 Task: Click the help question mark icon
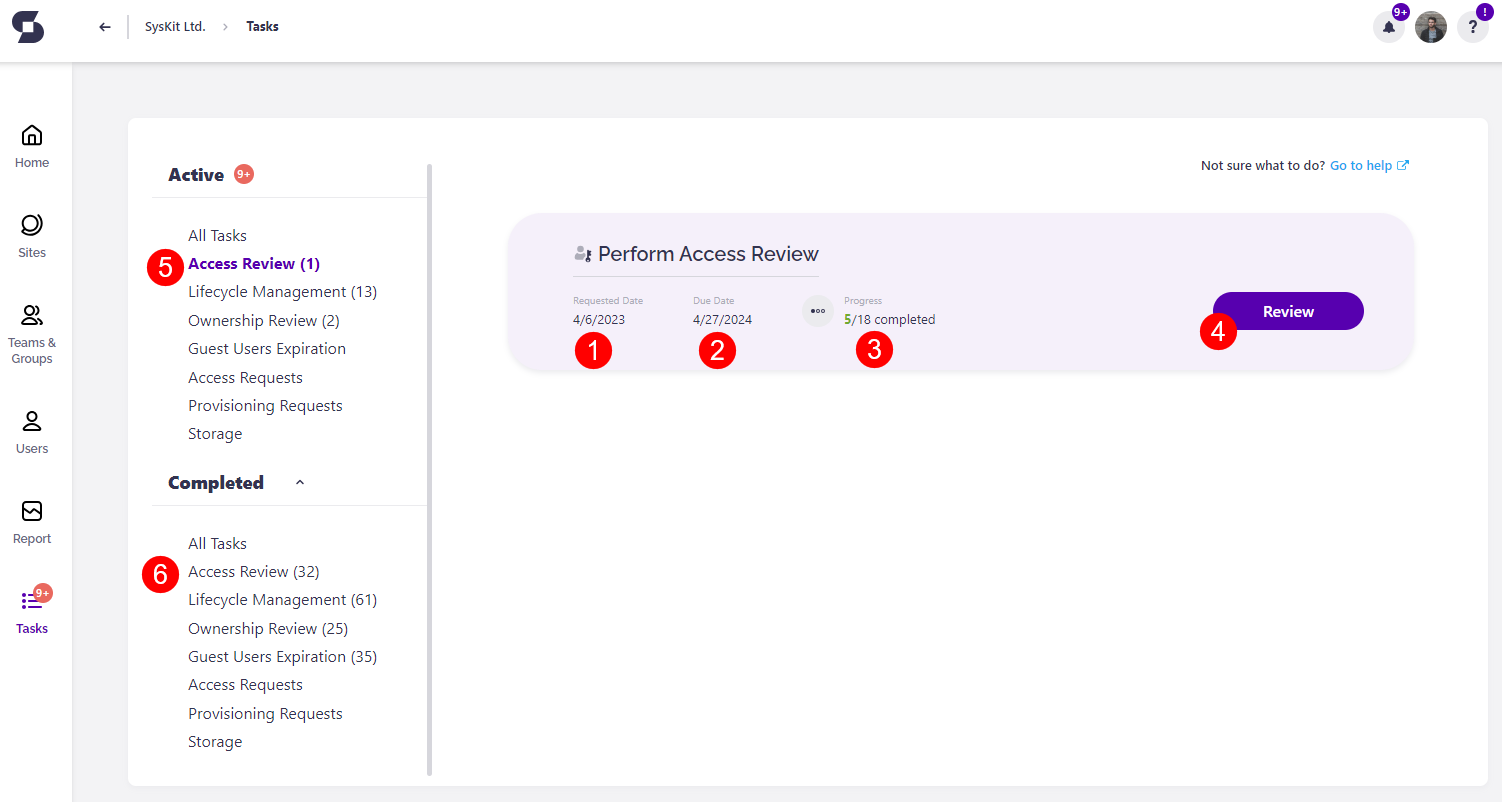[1473, 27]
